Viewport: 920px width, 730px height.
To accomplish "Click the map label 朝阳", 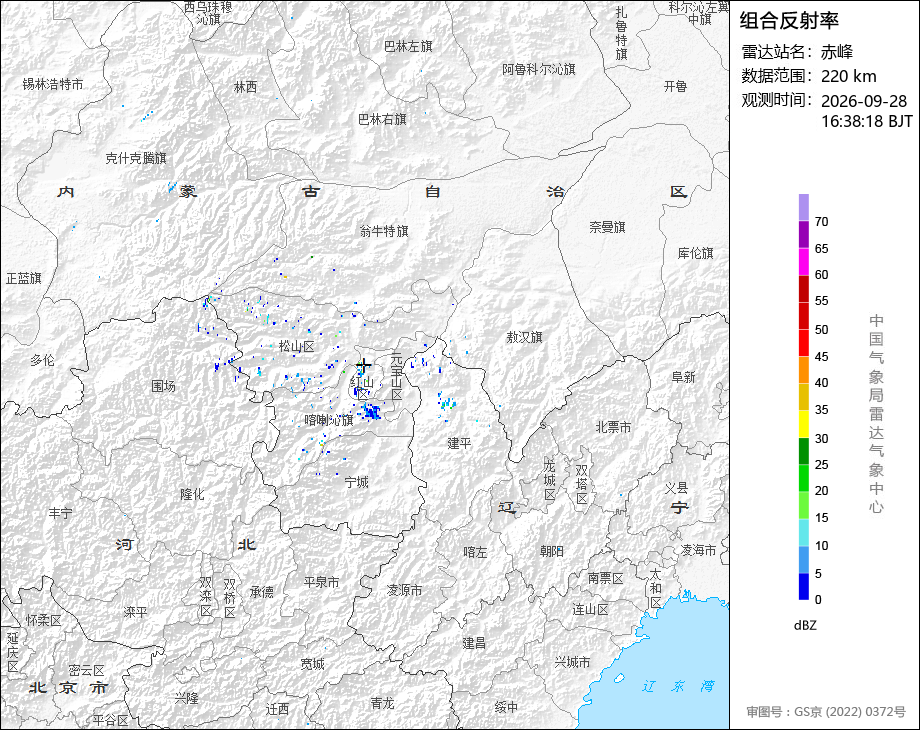I will click(552, 551).
